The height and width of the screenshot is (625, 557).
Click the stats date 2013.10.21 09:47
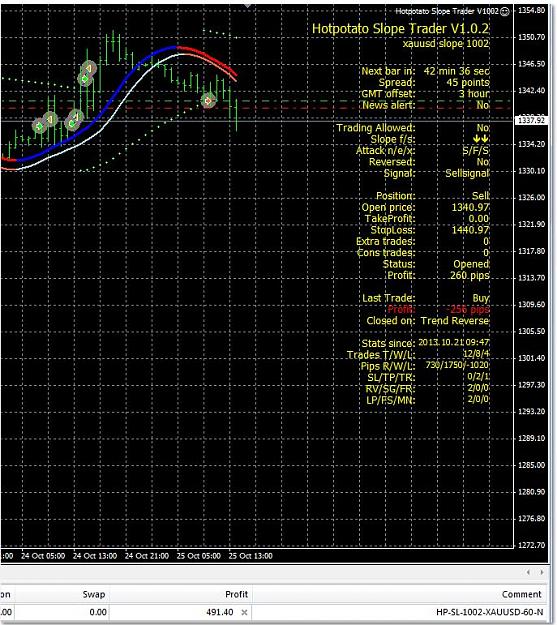[454, 342]
